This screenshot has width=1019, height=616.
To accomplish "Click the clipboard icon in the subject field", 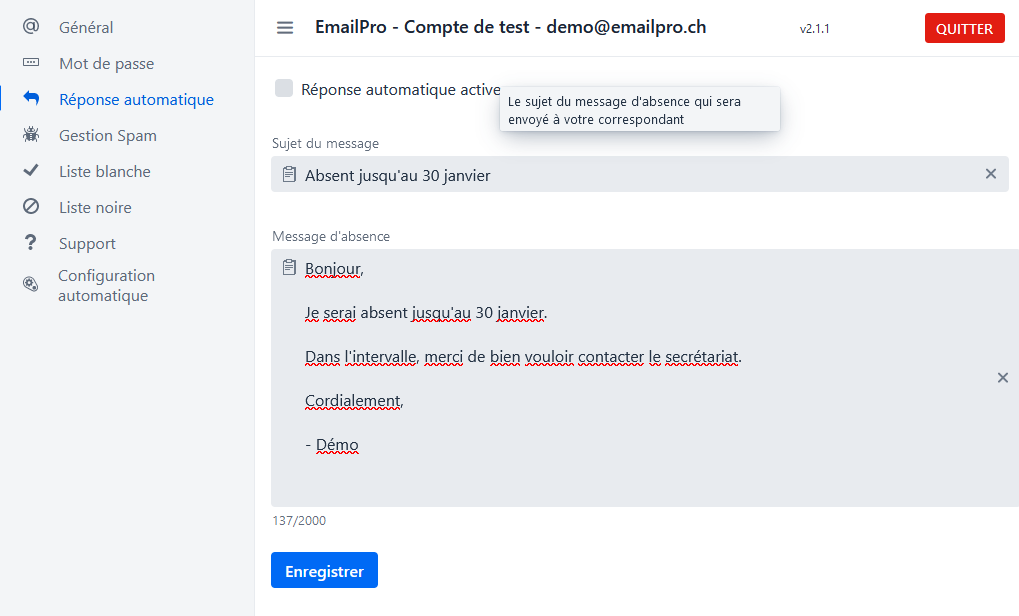I will click(287, 174).
